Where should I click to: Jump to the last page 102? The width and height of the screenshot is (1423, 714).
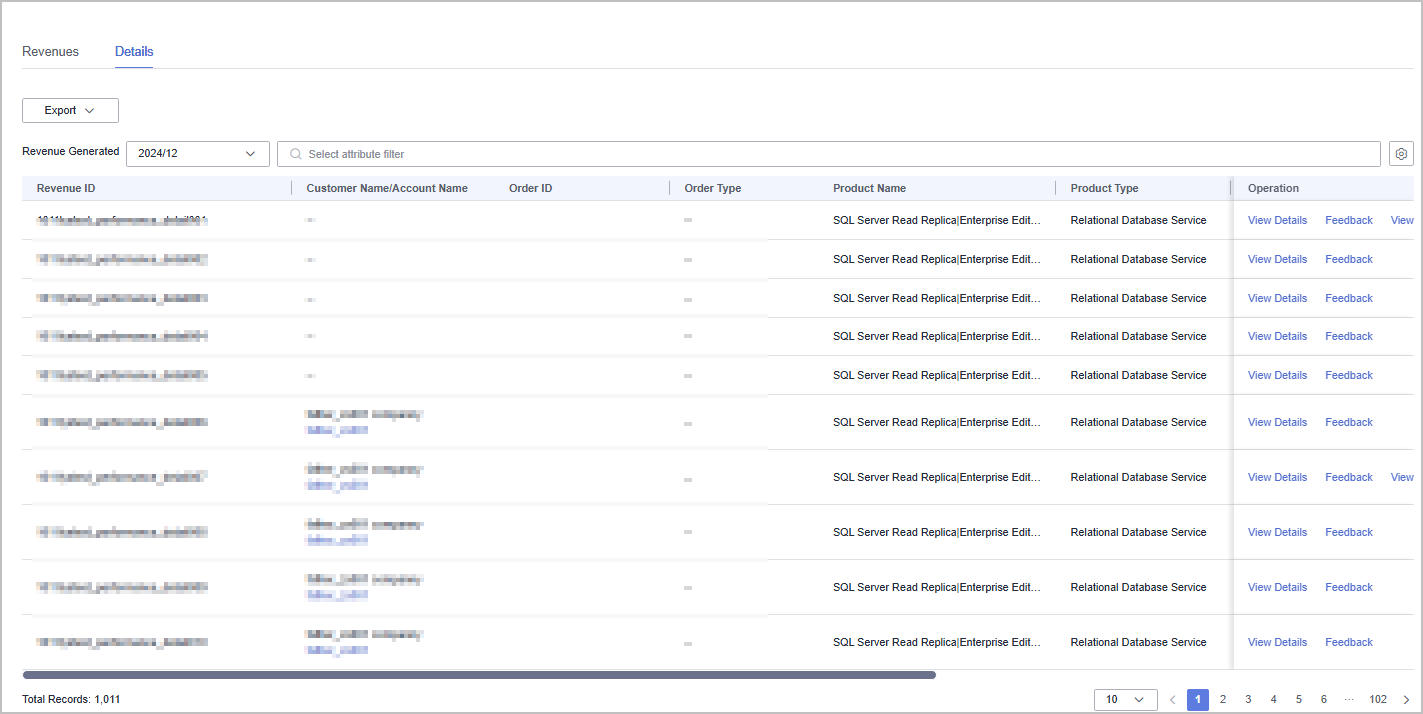click(x=1378, y=700)
